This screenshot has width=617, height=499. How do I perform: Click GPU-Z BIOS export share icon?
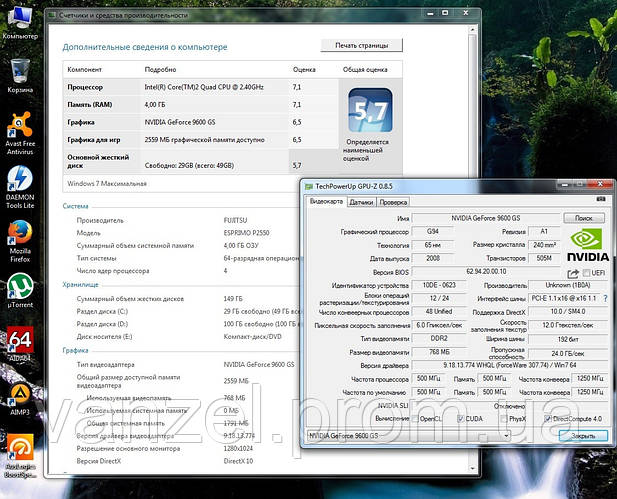tap(573, 273)
